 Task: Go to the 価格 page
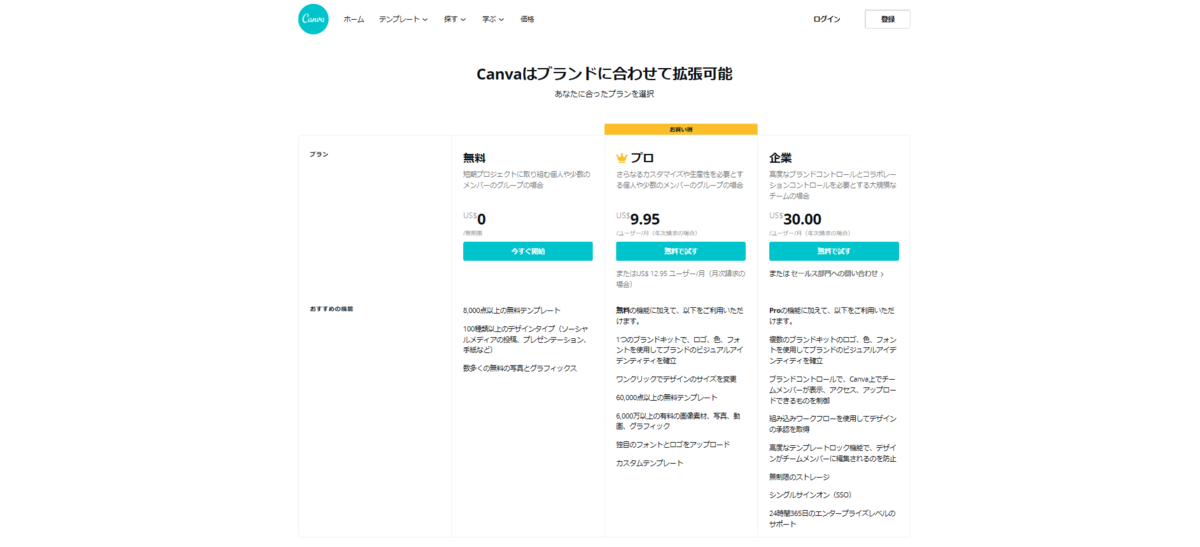tap(527, 19)
